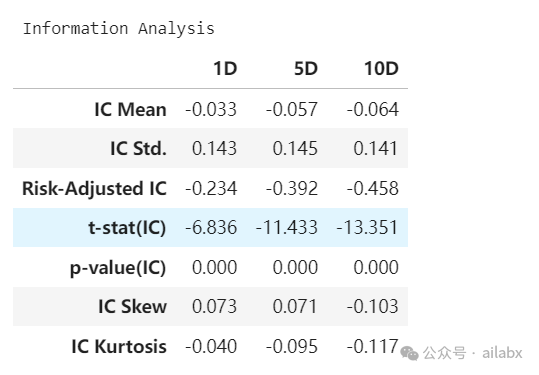Click the Information Analysis title text
Screen dimensions: 539x375
pyautogui.click(x=119, y=28)
